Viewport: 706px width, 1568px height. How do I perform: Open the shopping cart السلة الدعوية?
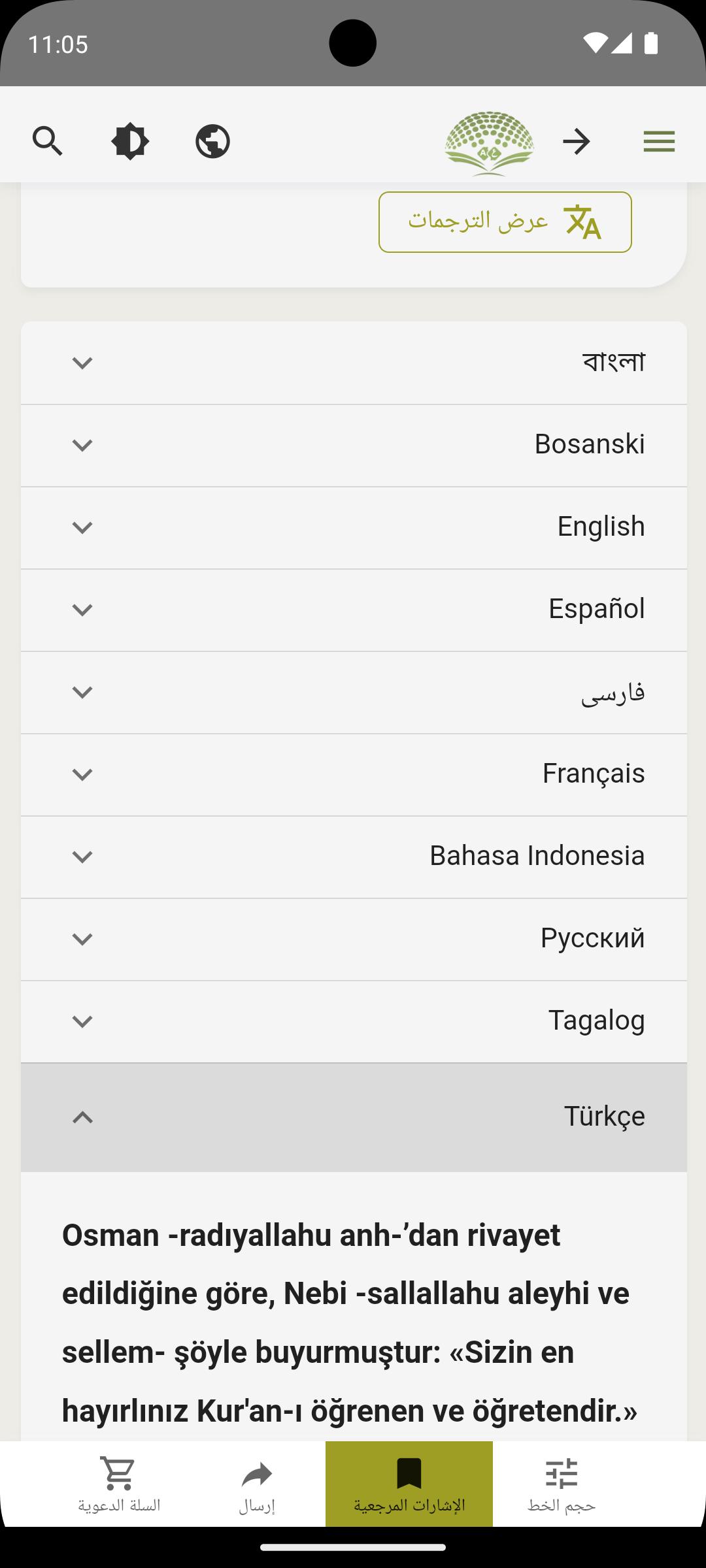(119, 1484)
